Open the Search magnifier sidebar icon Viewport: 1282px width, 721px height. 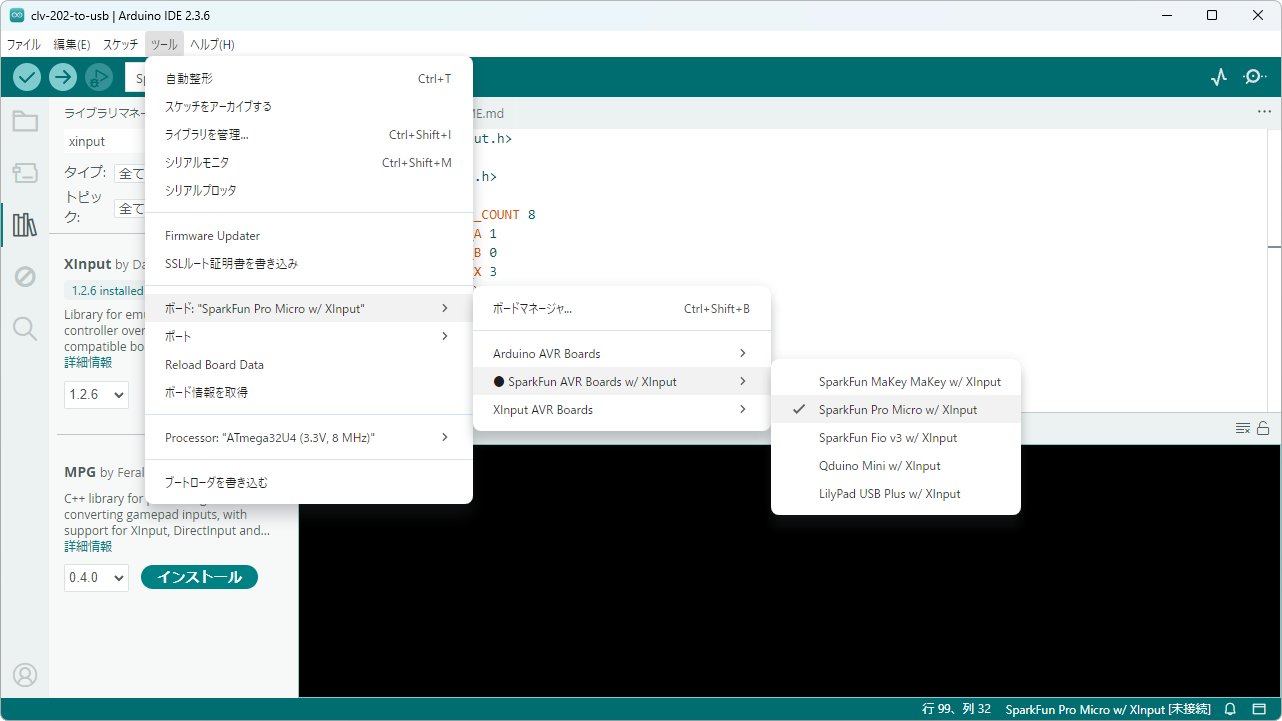click(25, 328)
